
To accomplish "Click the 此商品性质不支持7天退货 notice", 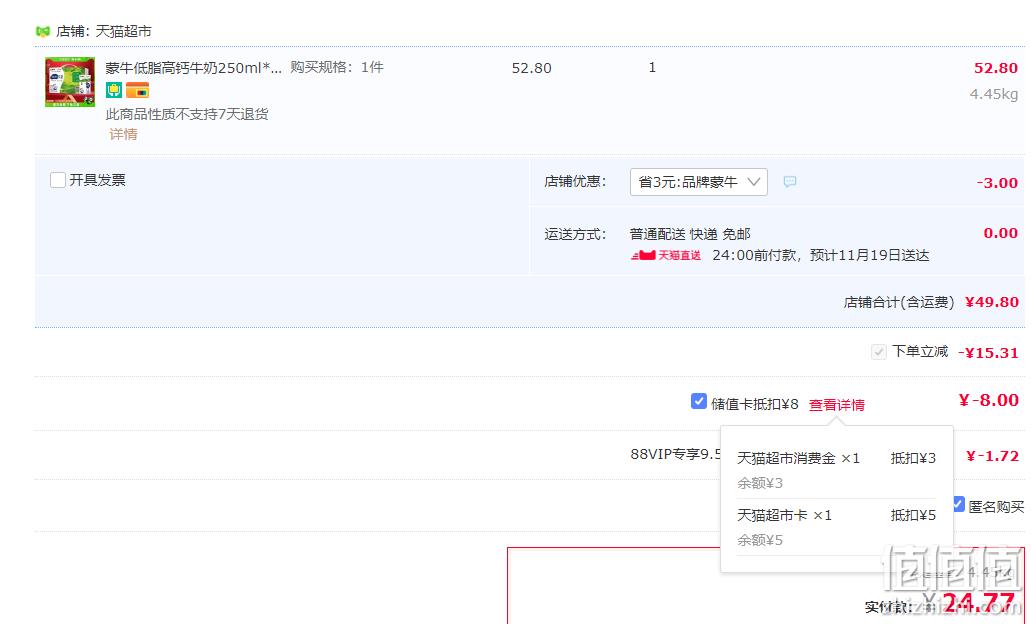I will click(187, 114).
